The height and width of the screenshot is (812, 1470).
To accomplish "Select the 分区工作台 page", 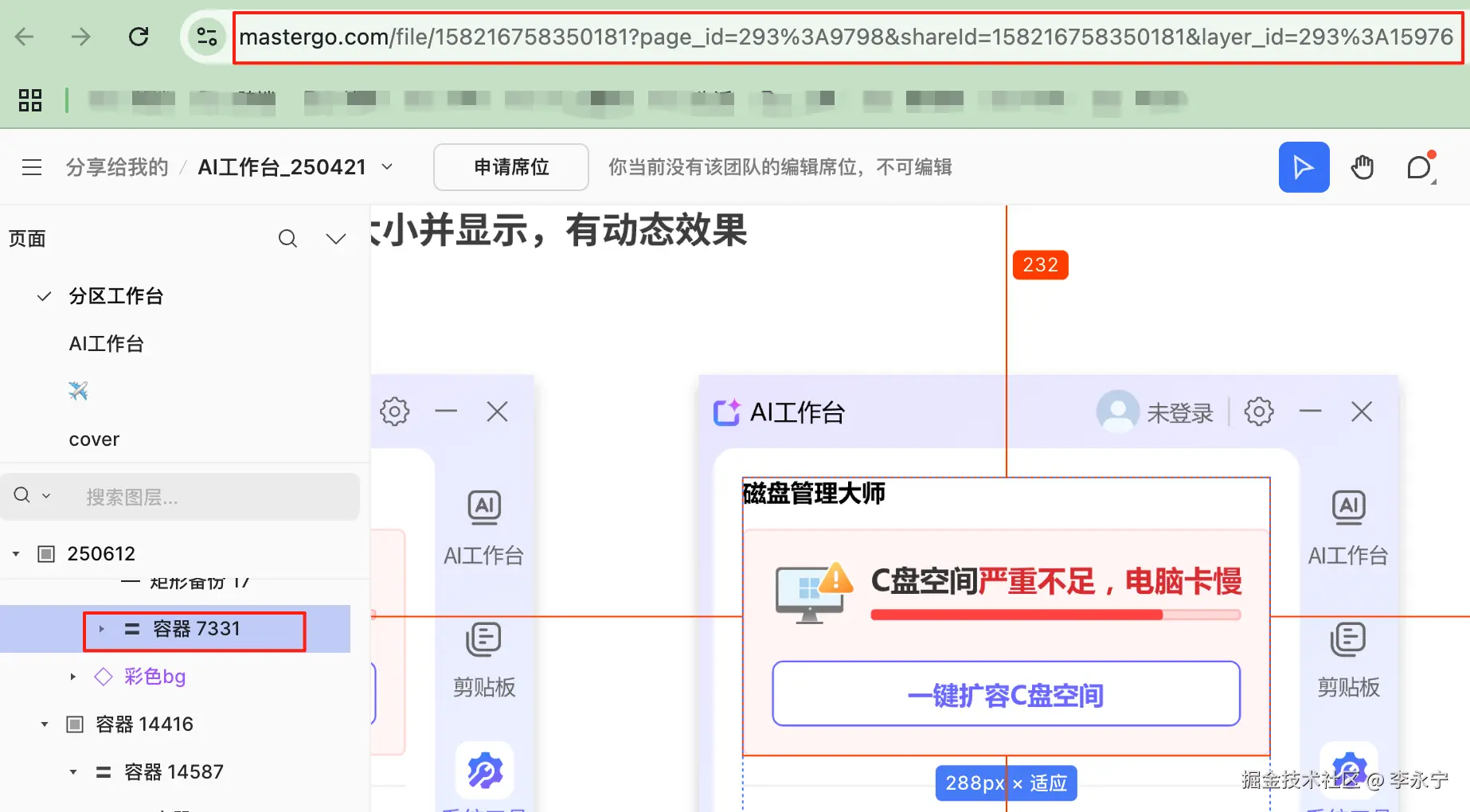I will [116, 296].
